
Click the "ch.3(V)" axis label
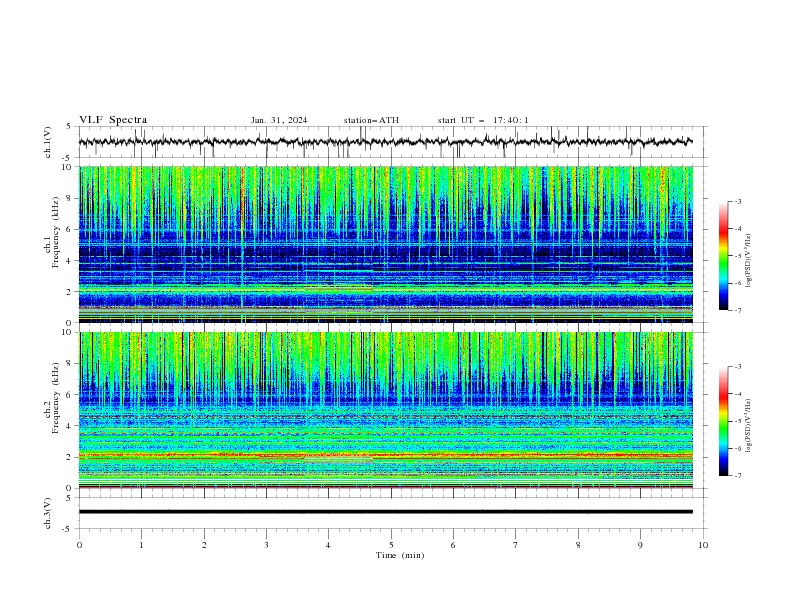point(48,513)
